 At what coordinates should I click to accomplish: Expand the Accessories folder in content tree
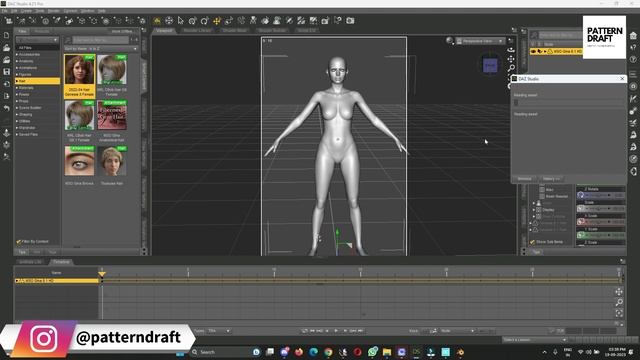pos(17,55)
